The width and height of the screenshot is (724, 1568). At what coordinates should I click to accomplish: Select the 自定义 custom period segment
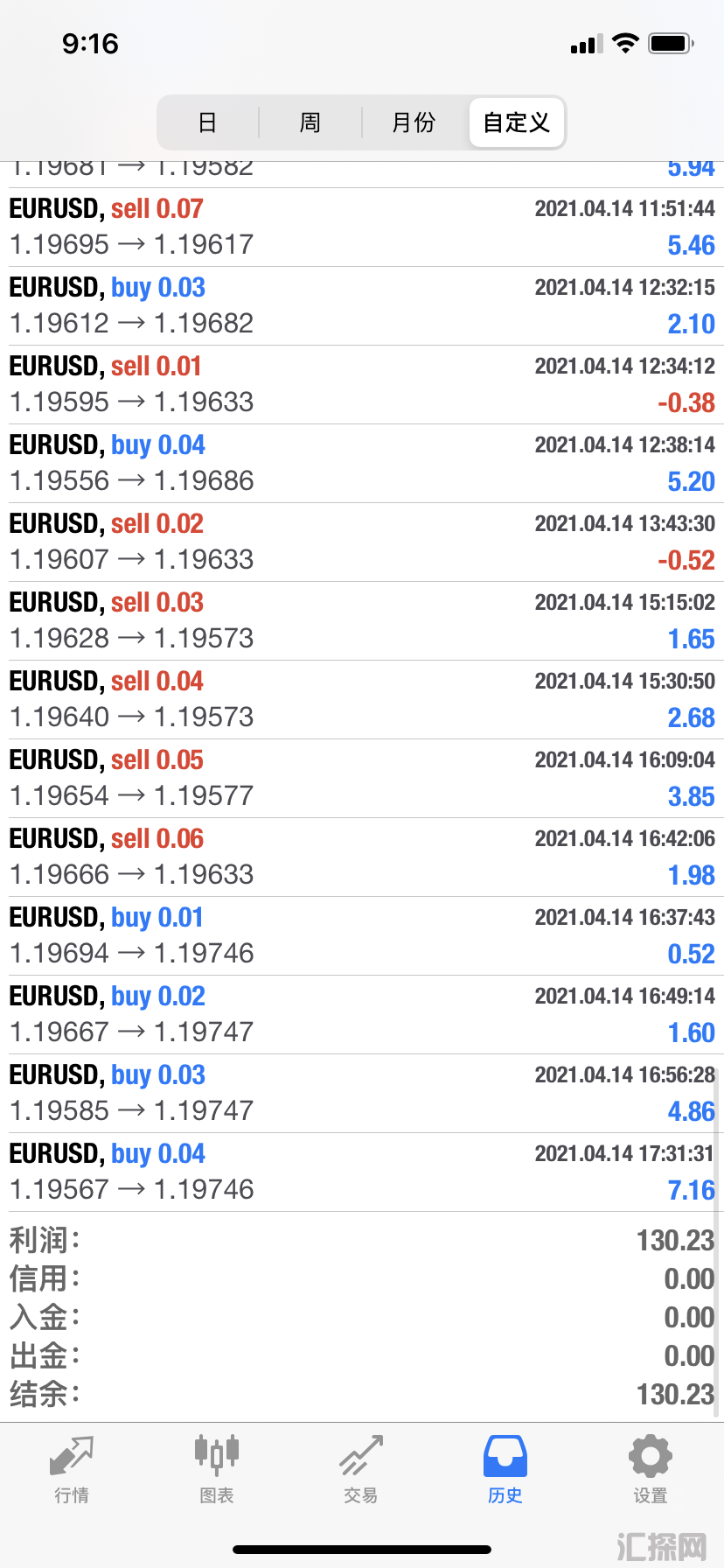click(x=517, y=122)
